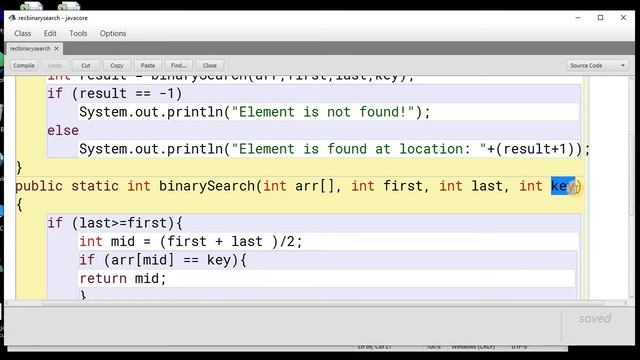Click the right arrow of horizontal scrollbar
Image resolution: width=640 pixels, height=360 pixels.
coord(625,303)
